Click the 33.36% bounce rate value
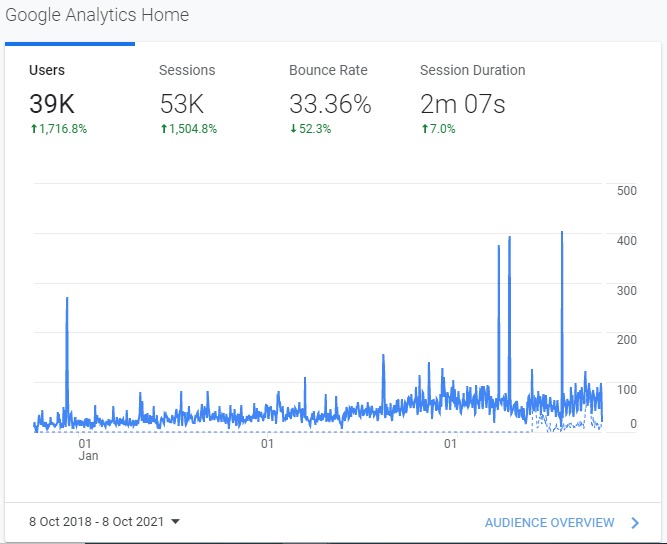 pyautogui.click(x=330, y=104)
